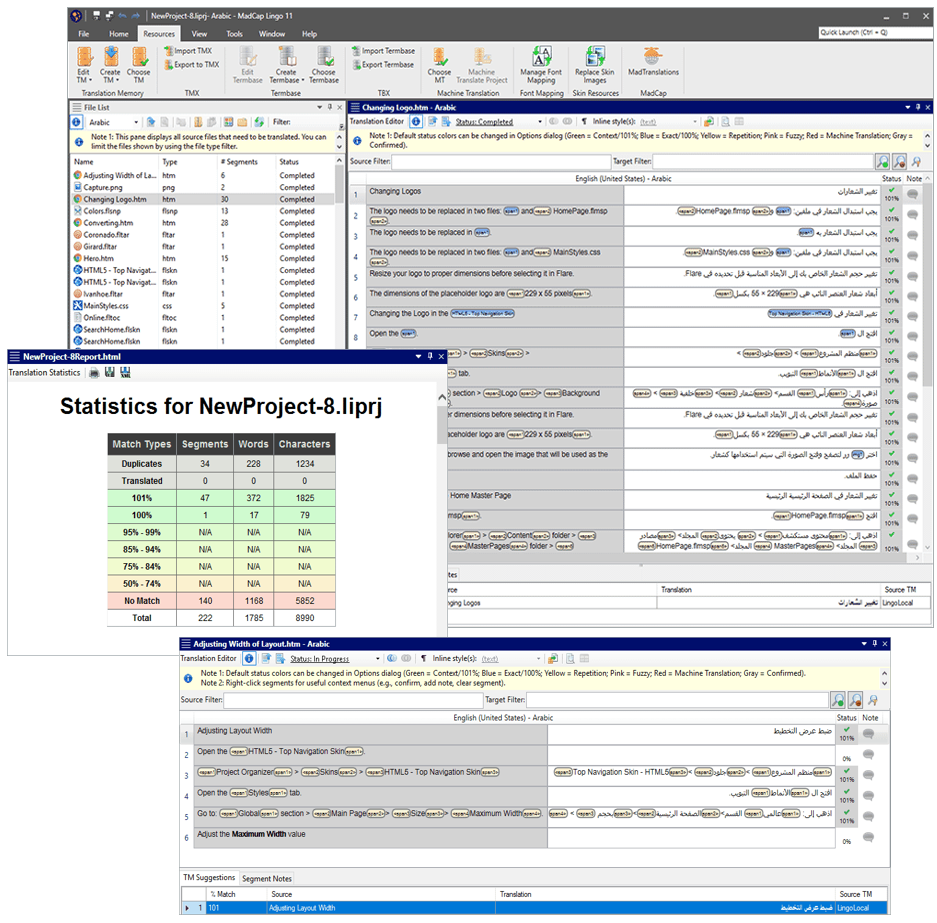Viewport: 937px width, 923px height.
Task: Click the Redo arrow in the title bar
Action: coord(136,16)
